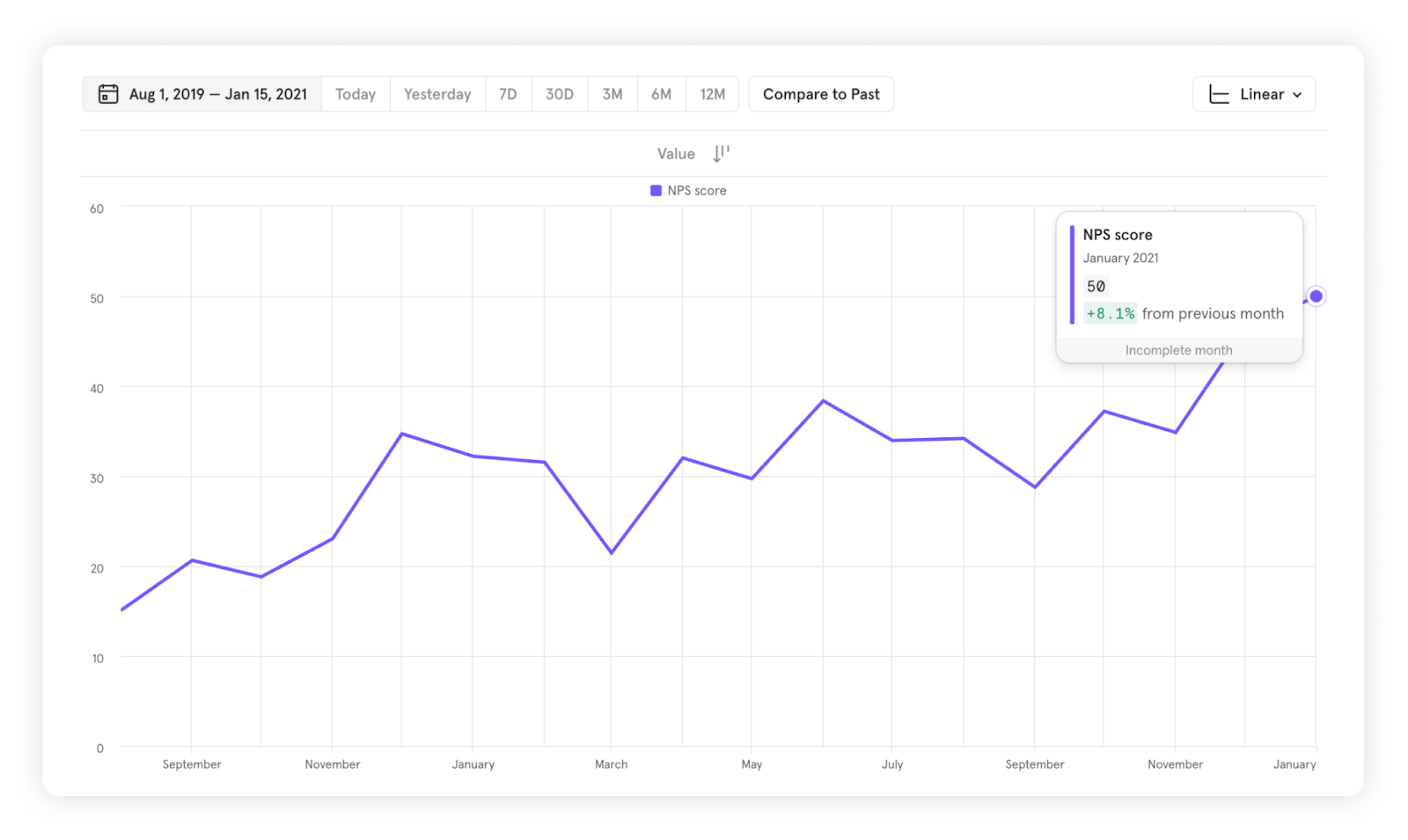Image resolution: width=1408 pixels, height=840 pixels.
Task: Click the Incomplete month tooltip footer
Action: pos(1179,350)
